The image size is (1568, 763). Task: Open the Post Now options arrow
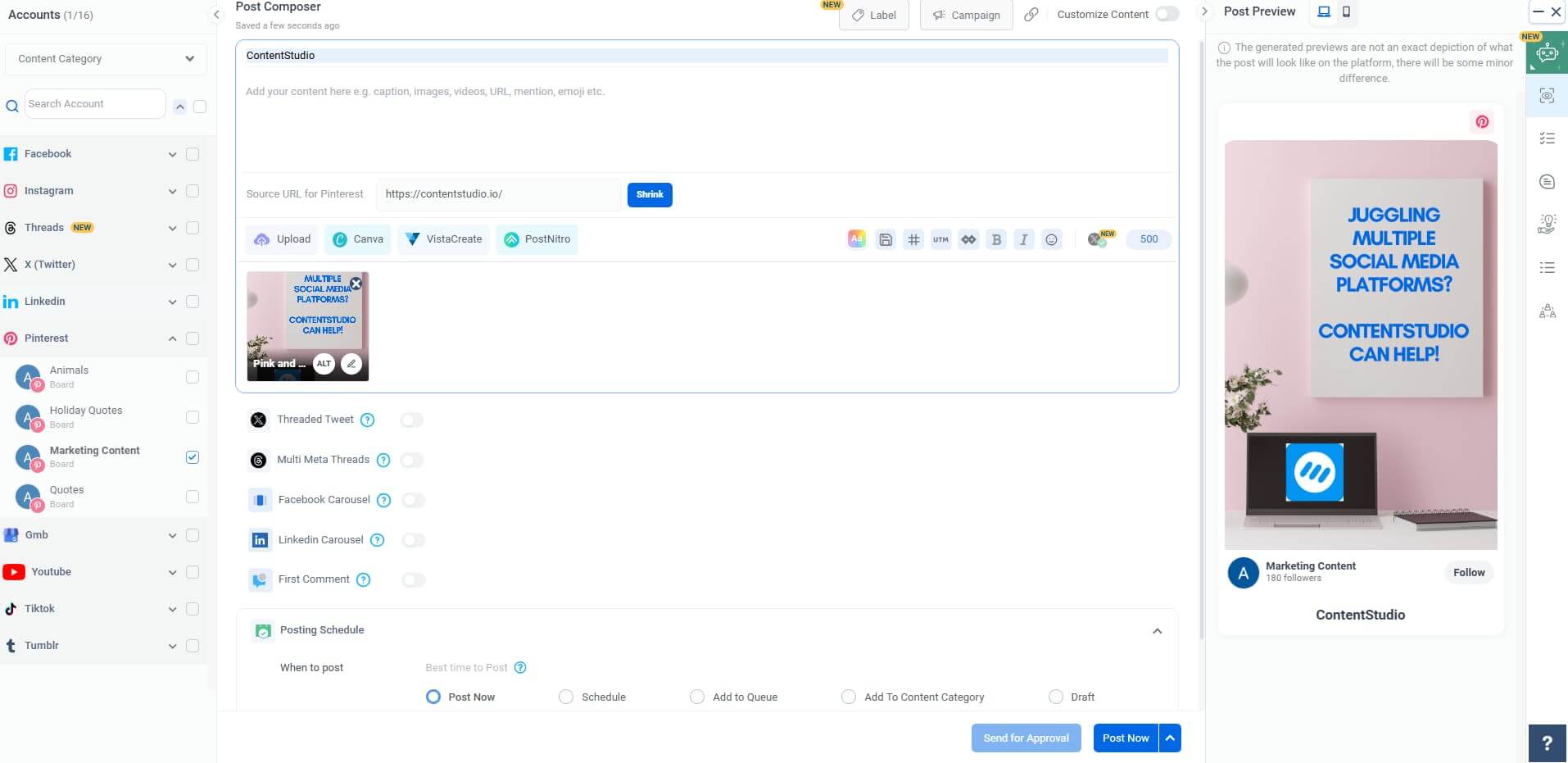1171,738
